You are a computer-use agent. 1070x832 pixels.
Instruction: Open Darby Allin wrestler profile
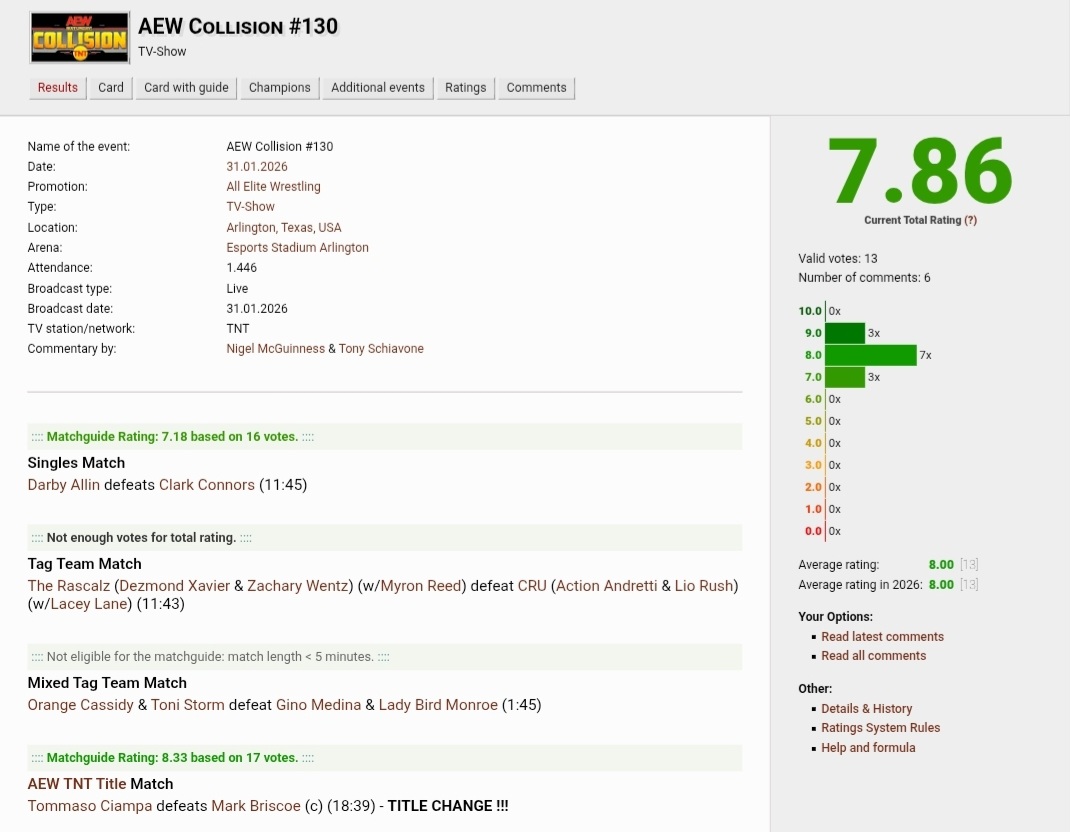click(x=63, y=485)
